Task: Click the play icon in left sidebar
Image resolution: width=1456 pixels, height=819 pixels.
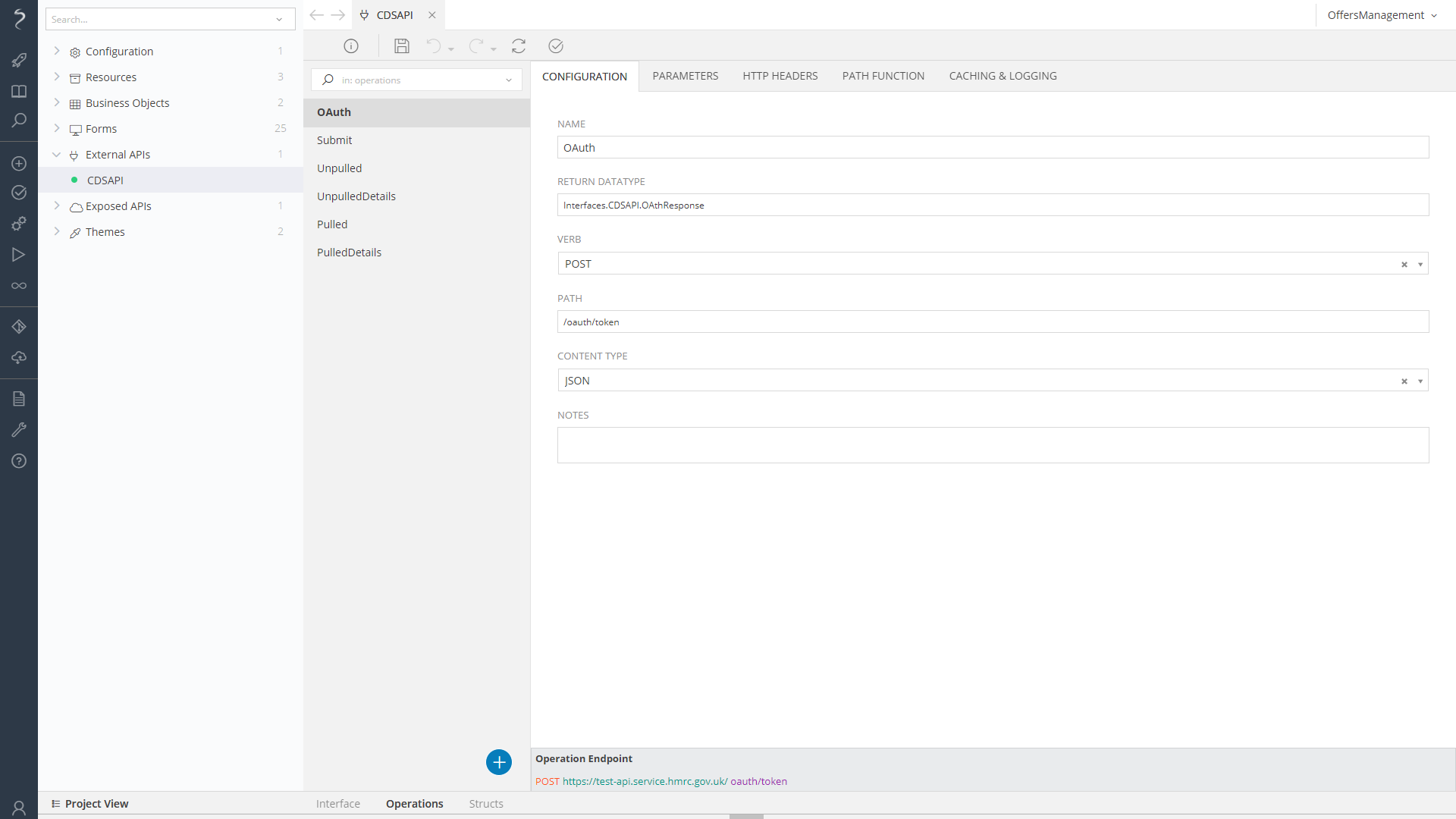Action: [19, 255]
